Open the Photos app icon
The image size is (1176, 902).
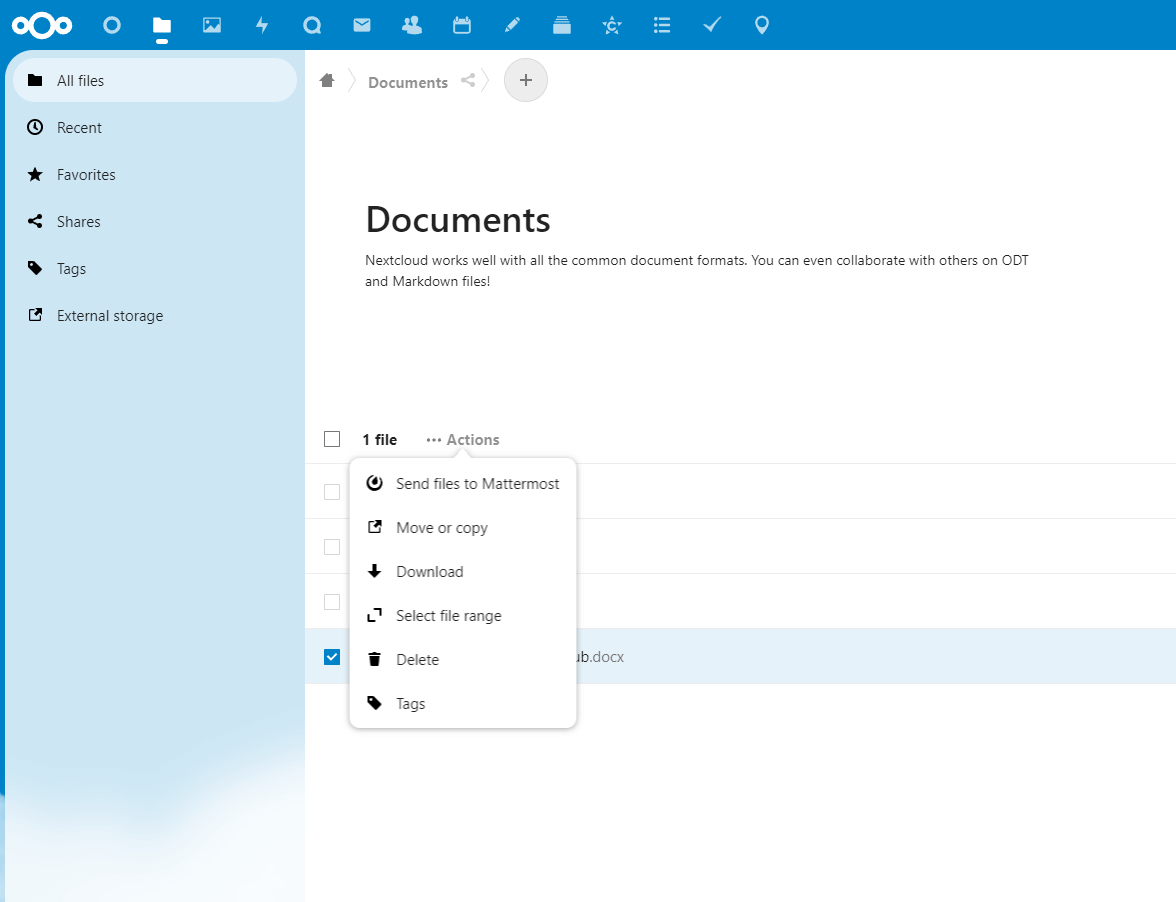click(x=212, y=25)
